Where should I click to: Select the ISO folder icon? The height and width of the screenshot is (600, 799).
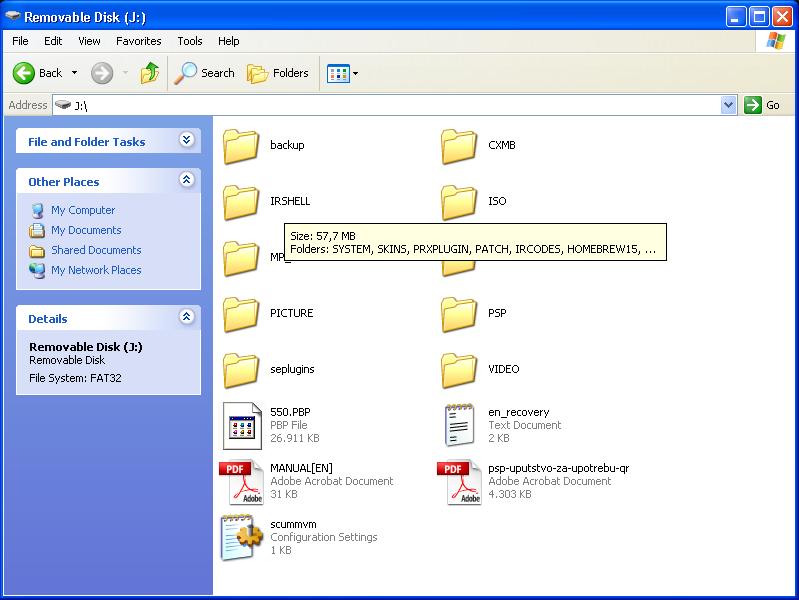click(x=459, y=202)
